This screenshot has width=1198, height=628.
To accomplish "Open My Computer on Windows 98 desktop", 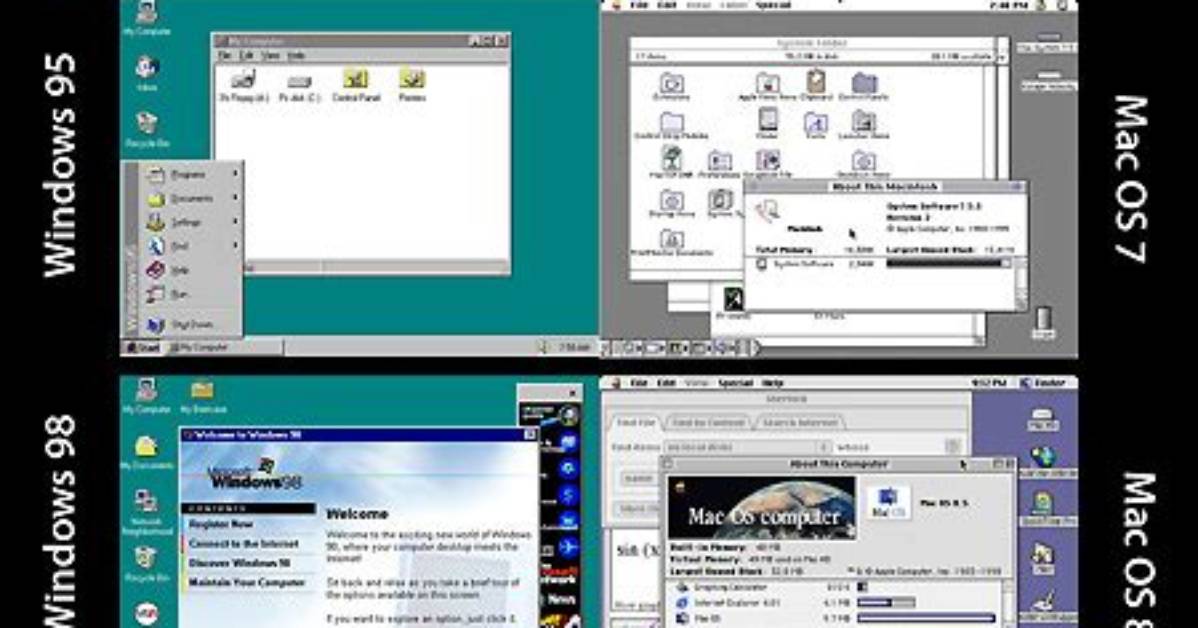I will click(x=147, y=396).
